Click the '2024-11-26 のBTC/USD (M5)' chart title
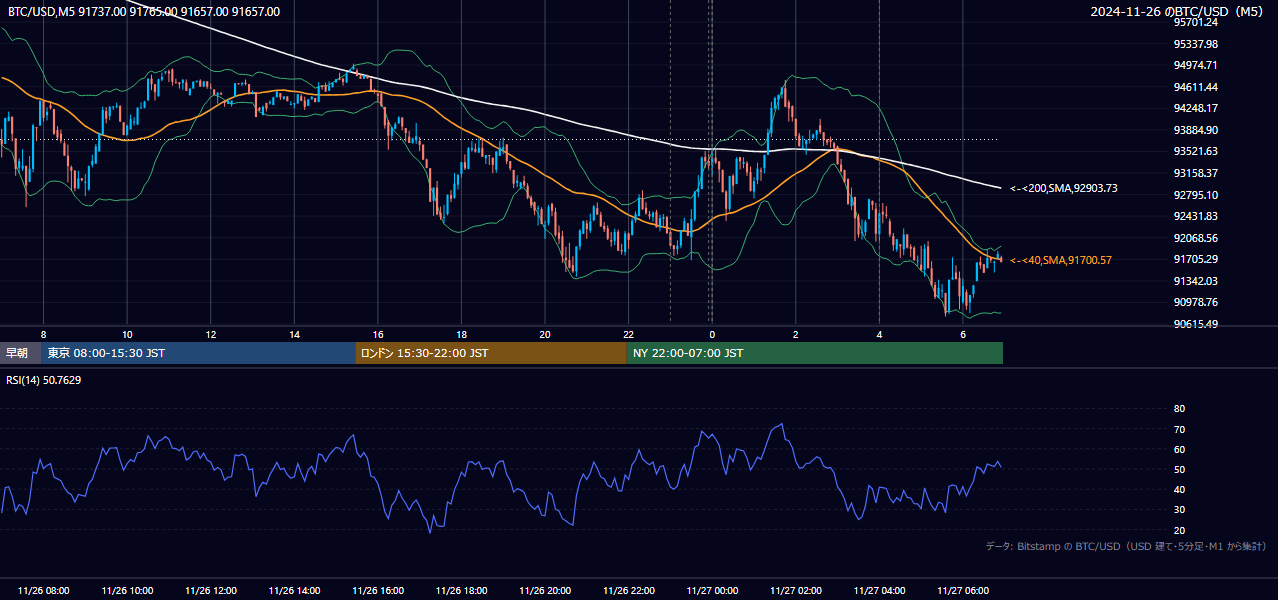This screenshot has width=1278, height=600. (1179, 12)
